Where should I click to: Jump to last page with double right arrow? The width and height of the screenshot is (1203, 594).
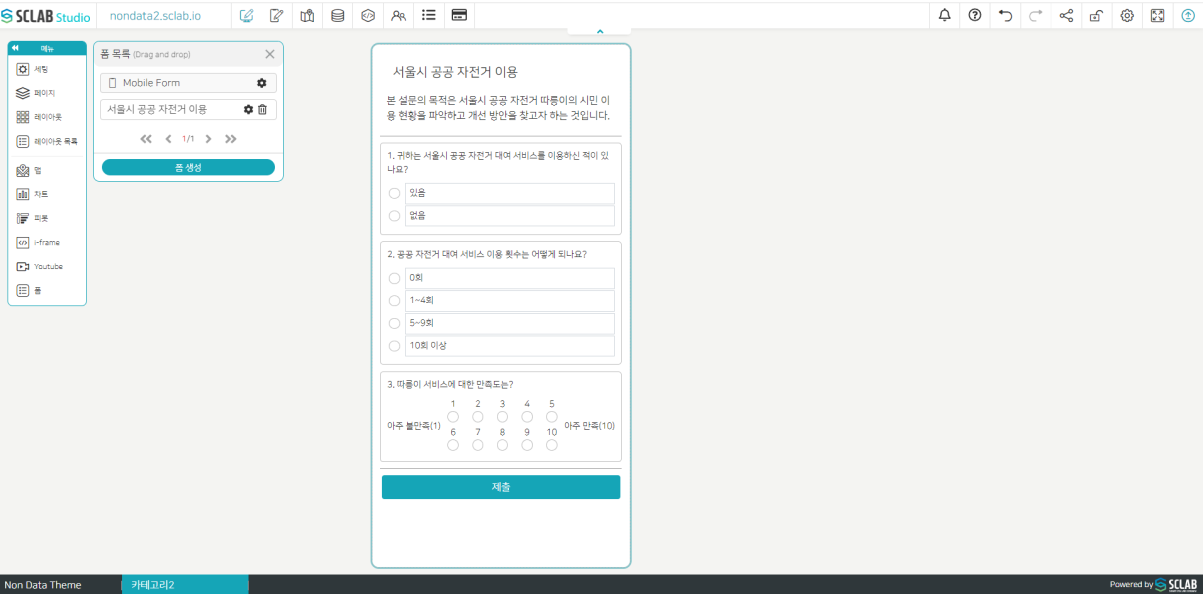230,139
